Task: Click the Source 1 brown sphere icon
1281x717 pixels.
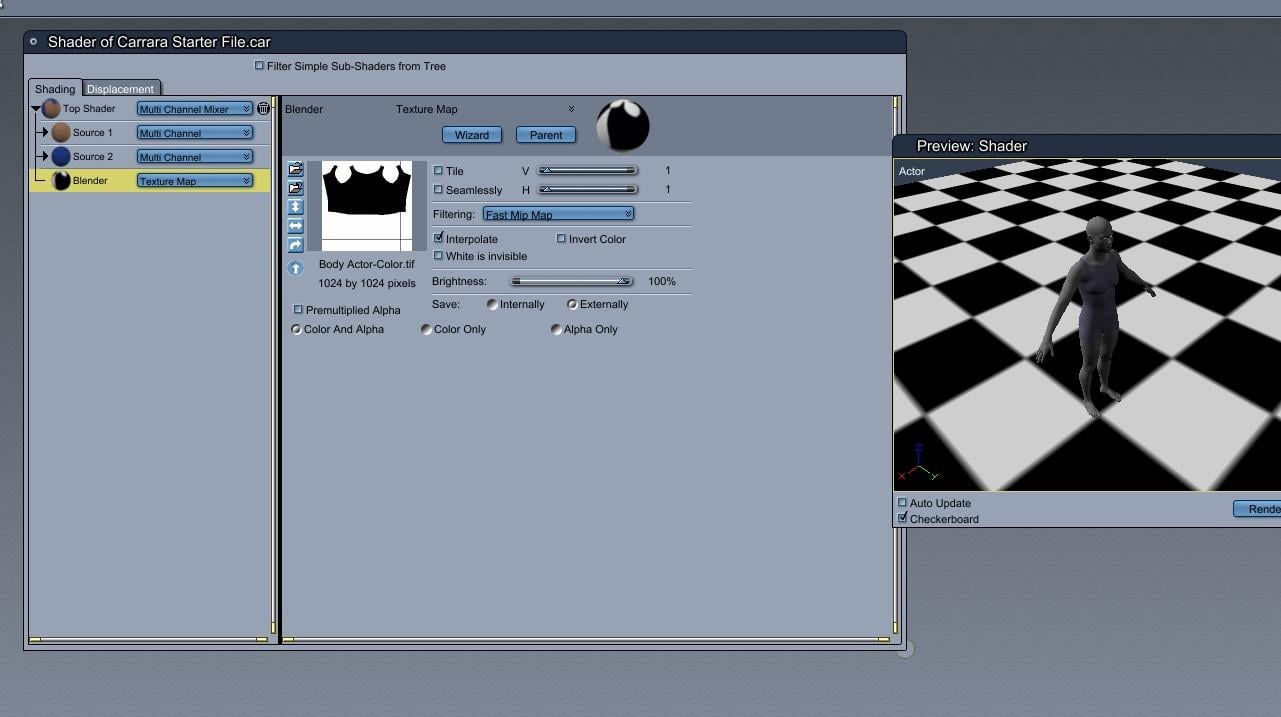Action: (61, 132)
